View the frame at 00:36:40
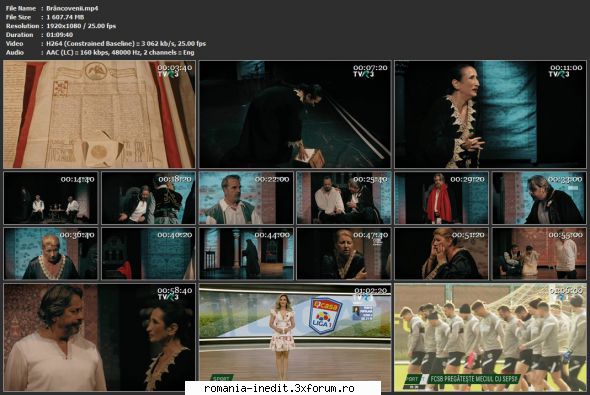The image size is (590, 395). (x=51, y=254)
